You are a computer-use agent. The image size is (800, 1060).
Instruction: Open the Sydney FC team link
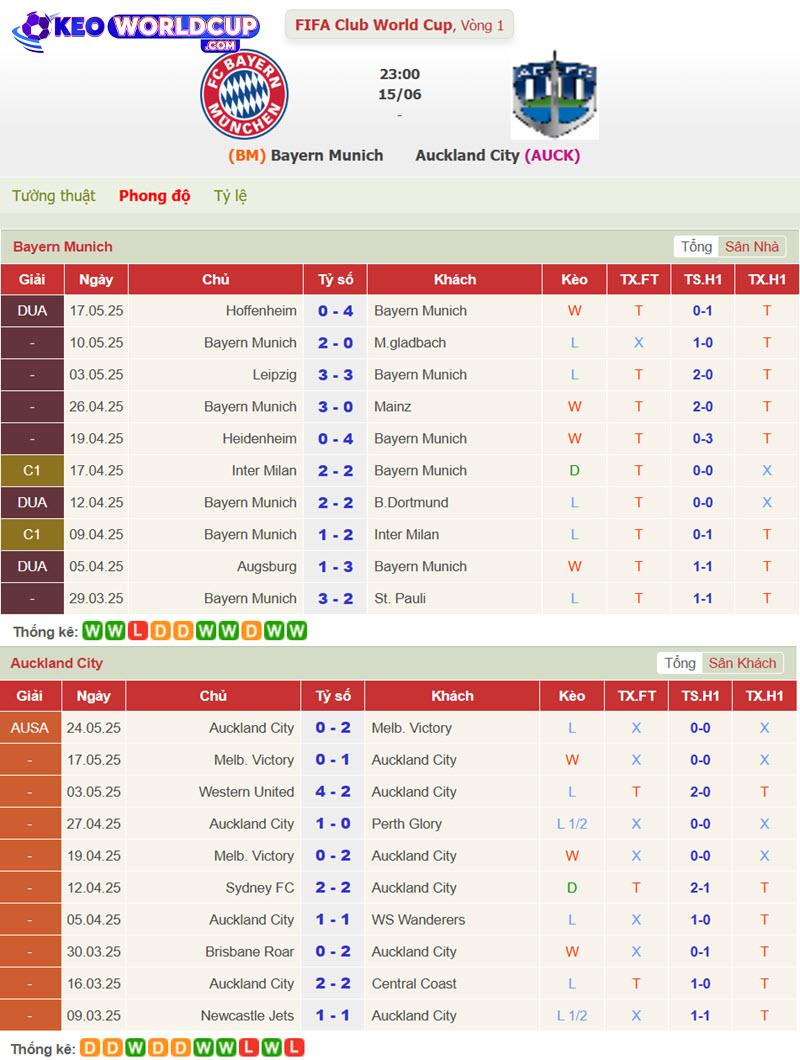pos(260,888)
